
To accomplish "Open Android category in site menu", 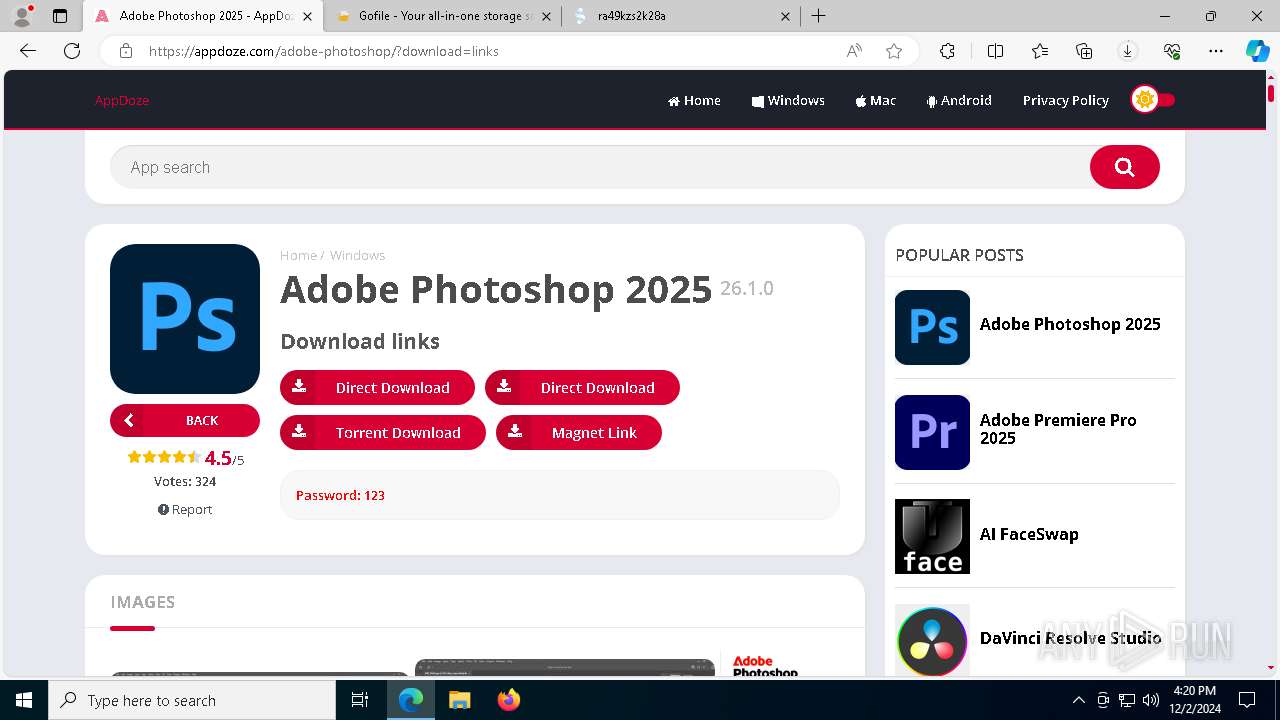I will (959, 100).
